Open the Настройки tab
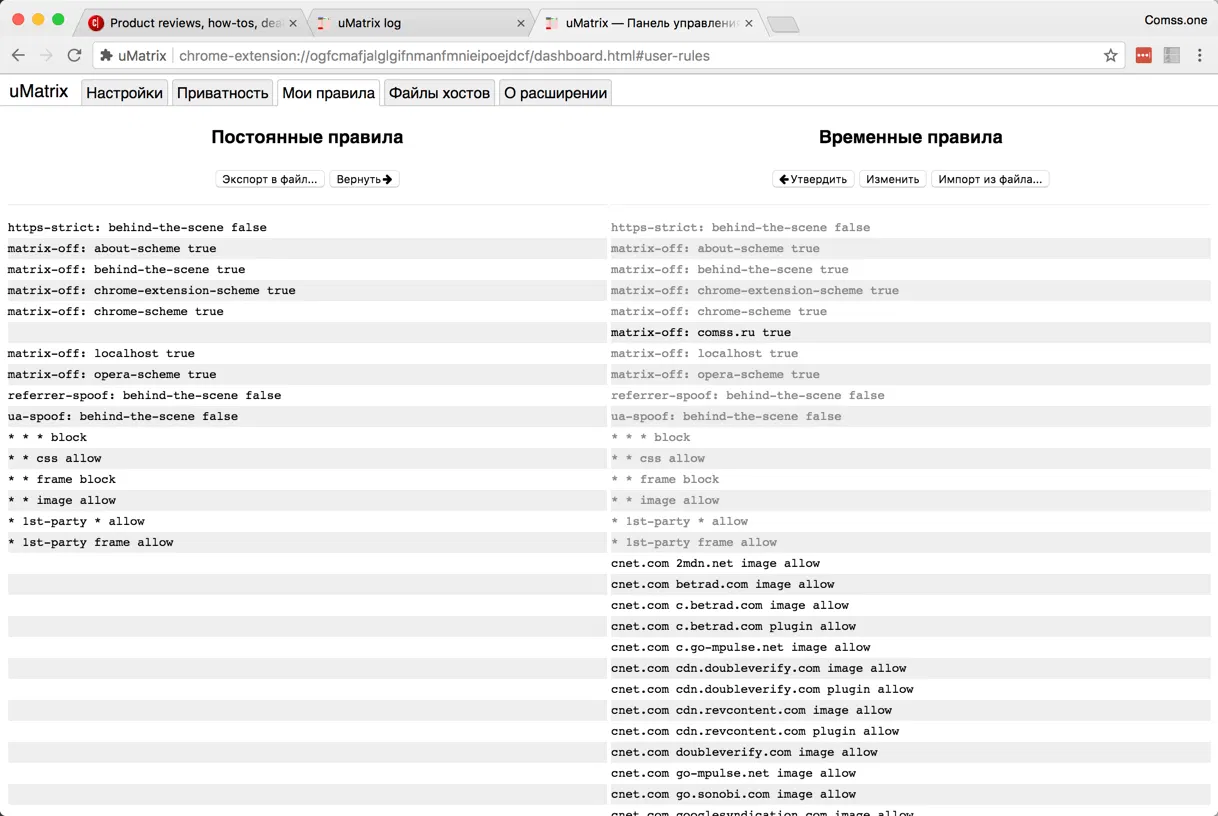Image resolution: width=1218 pixels, height=816 pixels. point(124,93)
